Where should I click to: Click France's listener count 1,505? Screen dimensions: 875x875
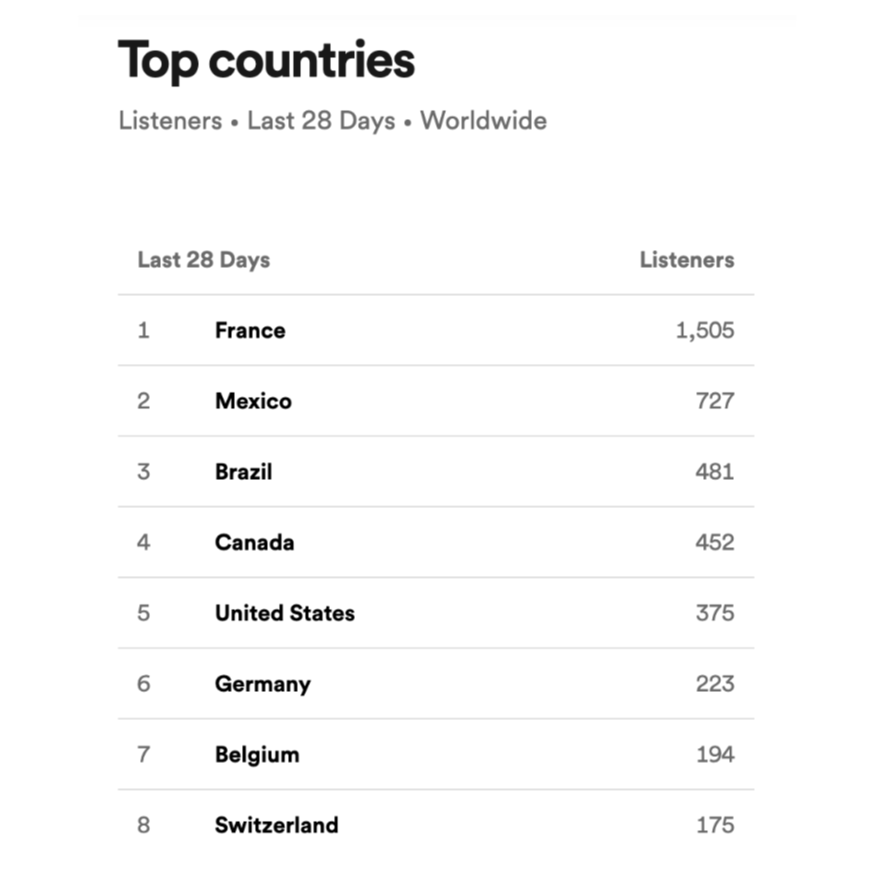click(x=705, y=330)
